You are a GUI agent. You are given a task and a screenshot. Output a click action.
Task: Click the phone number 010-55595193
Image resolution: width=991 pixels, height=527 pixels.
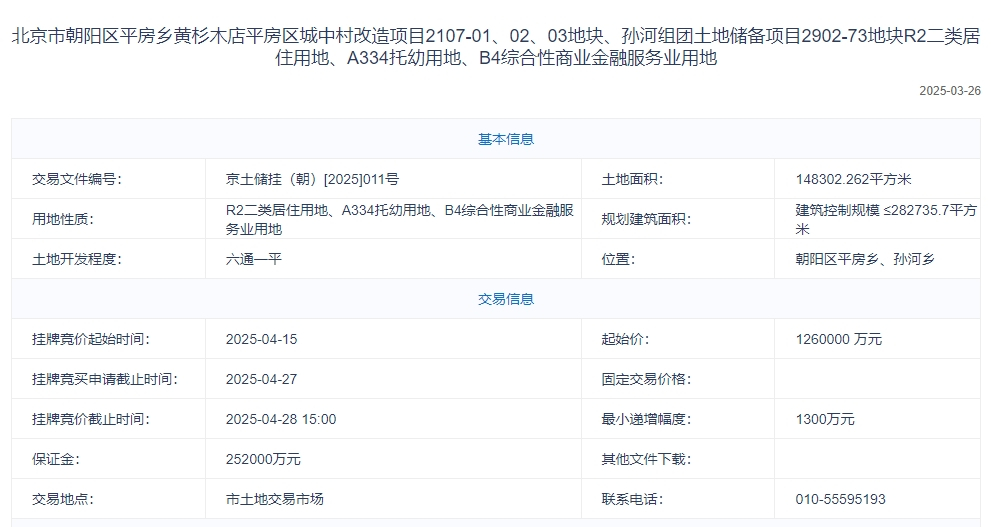[x=840, y=499]
